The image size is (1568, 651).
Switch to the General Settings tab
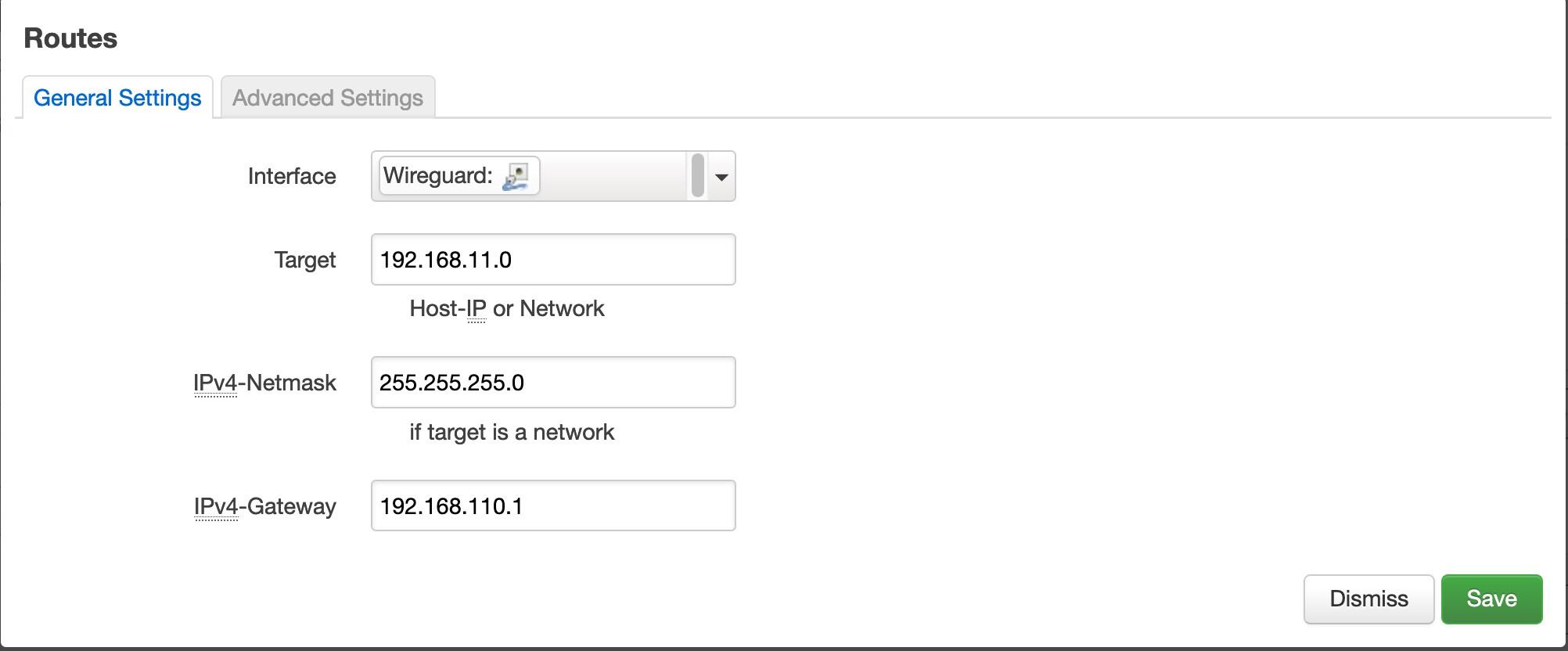117,98
